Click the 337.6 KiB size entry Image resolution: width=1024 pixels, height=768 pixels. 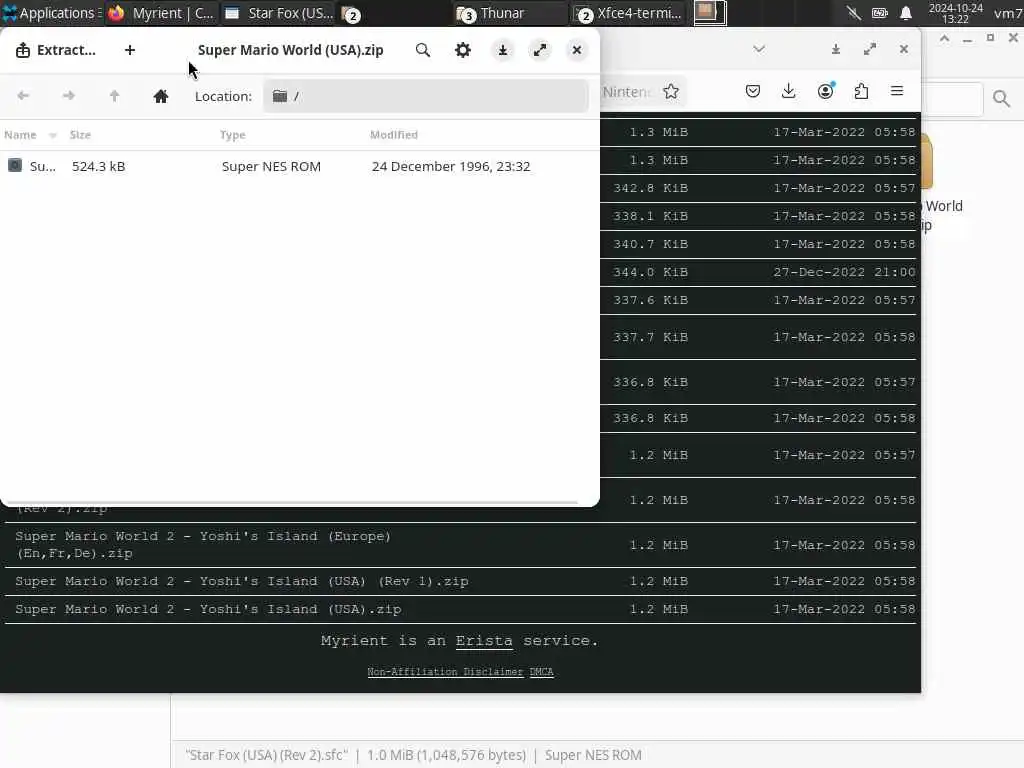(650, 300)
